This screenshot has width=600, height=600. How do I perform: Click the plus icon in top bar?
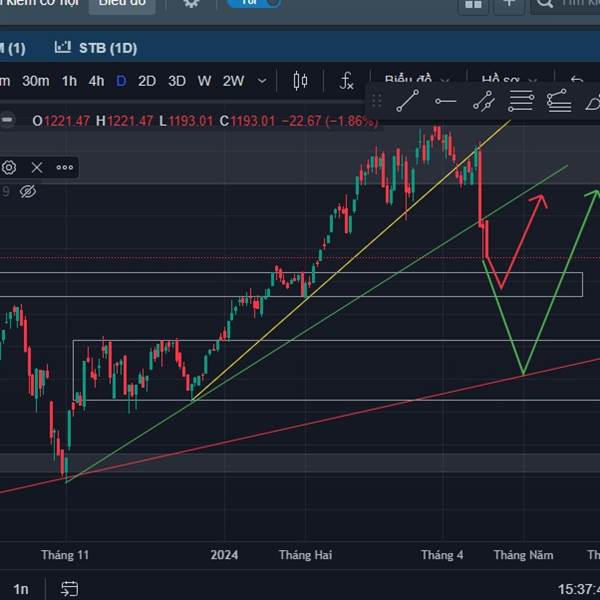point(509,3)
